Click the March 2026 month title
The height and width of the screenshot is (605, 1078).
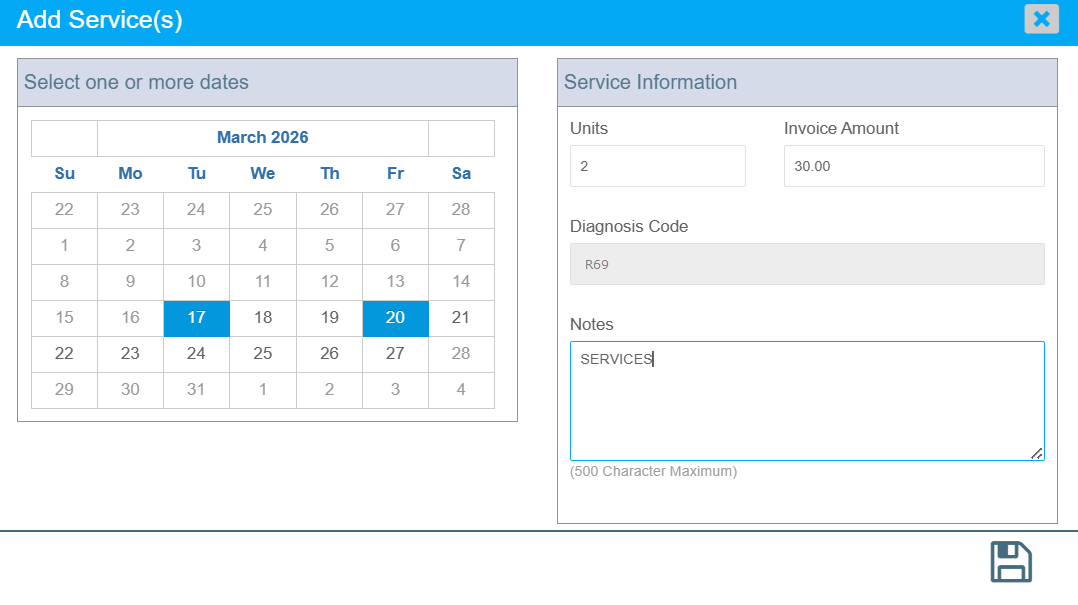click(x=263, y=138)
